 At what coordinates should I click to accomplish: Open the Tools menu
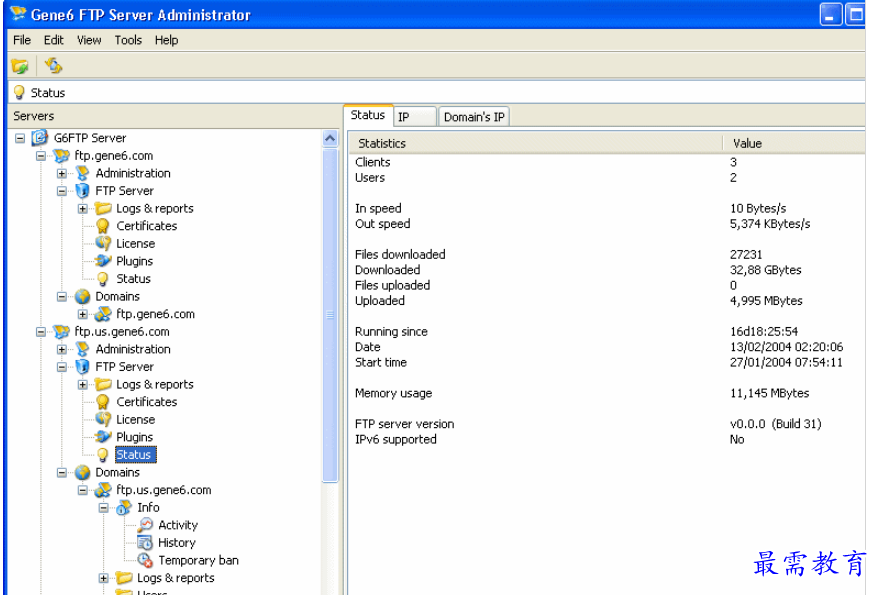coord(128,40)
